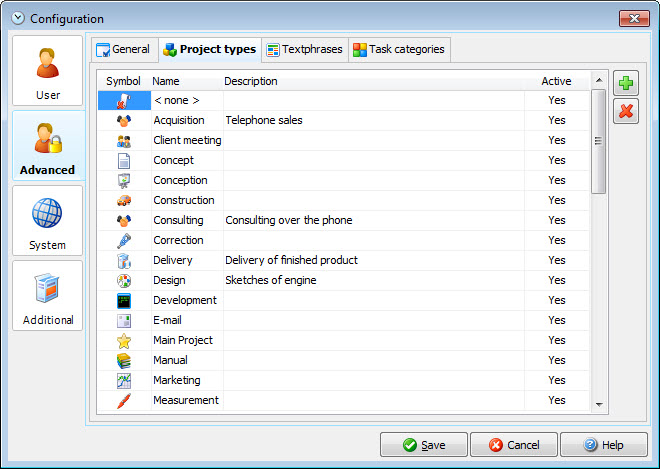Image resolution: width=660 pixels, height=469 pixels.
Task: Select the Acquisition row's Telephone sales description
Action: coord(264,120)
